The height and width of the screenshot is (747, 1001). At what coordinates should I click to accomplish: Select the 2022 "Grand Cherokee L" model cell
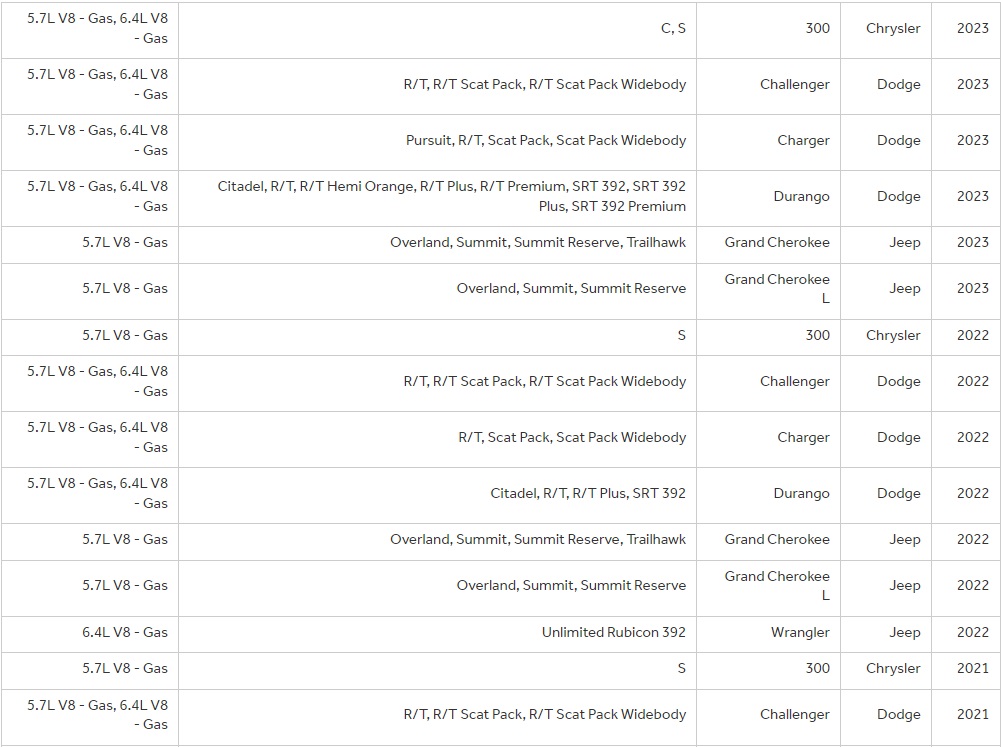click(x=777, y=585)
